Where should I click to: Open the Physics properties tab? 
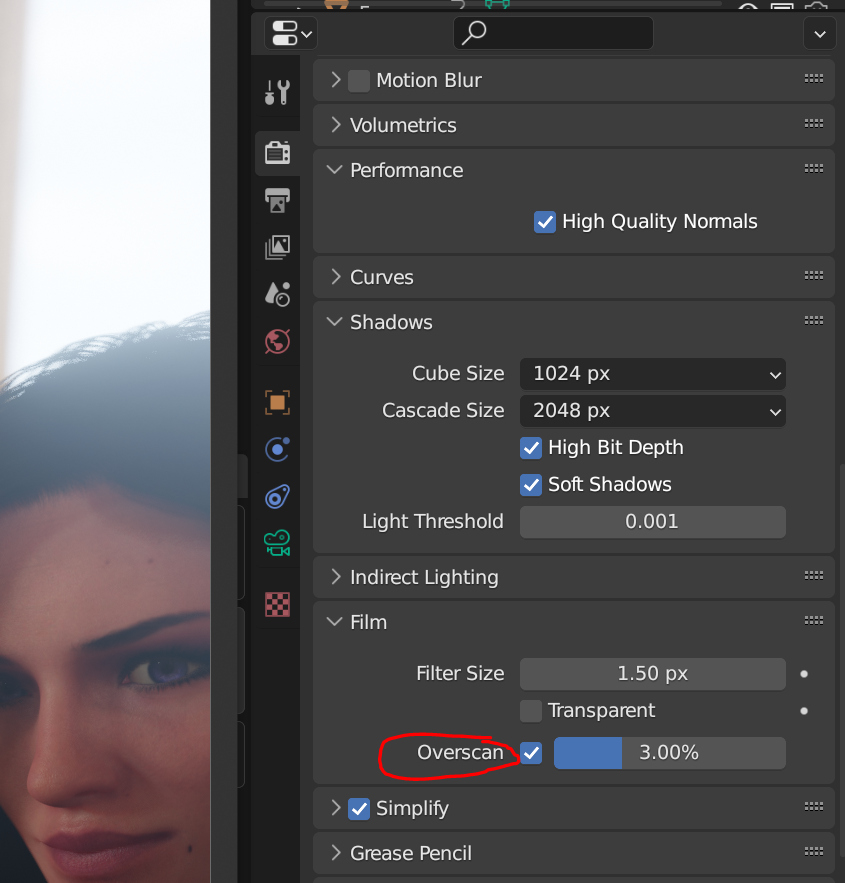tap(278, 449)
